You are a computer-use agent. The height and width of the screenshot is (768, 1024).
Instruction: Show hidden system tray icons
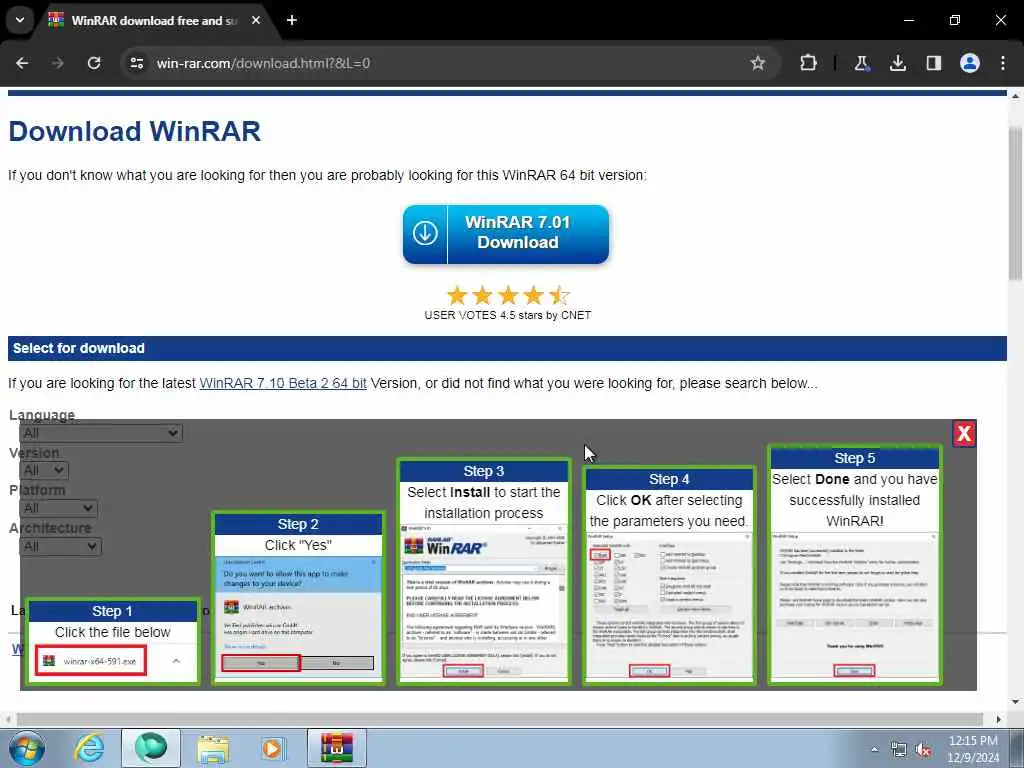pos(874,750)
